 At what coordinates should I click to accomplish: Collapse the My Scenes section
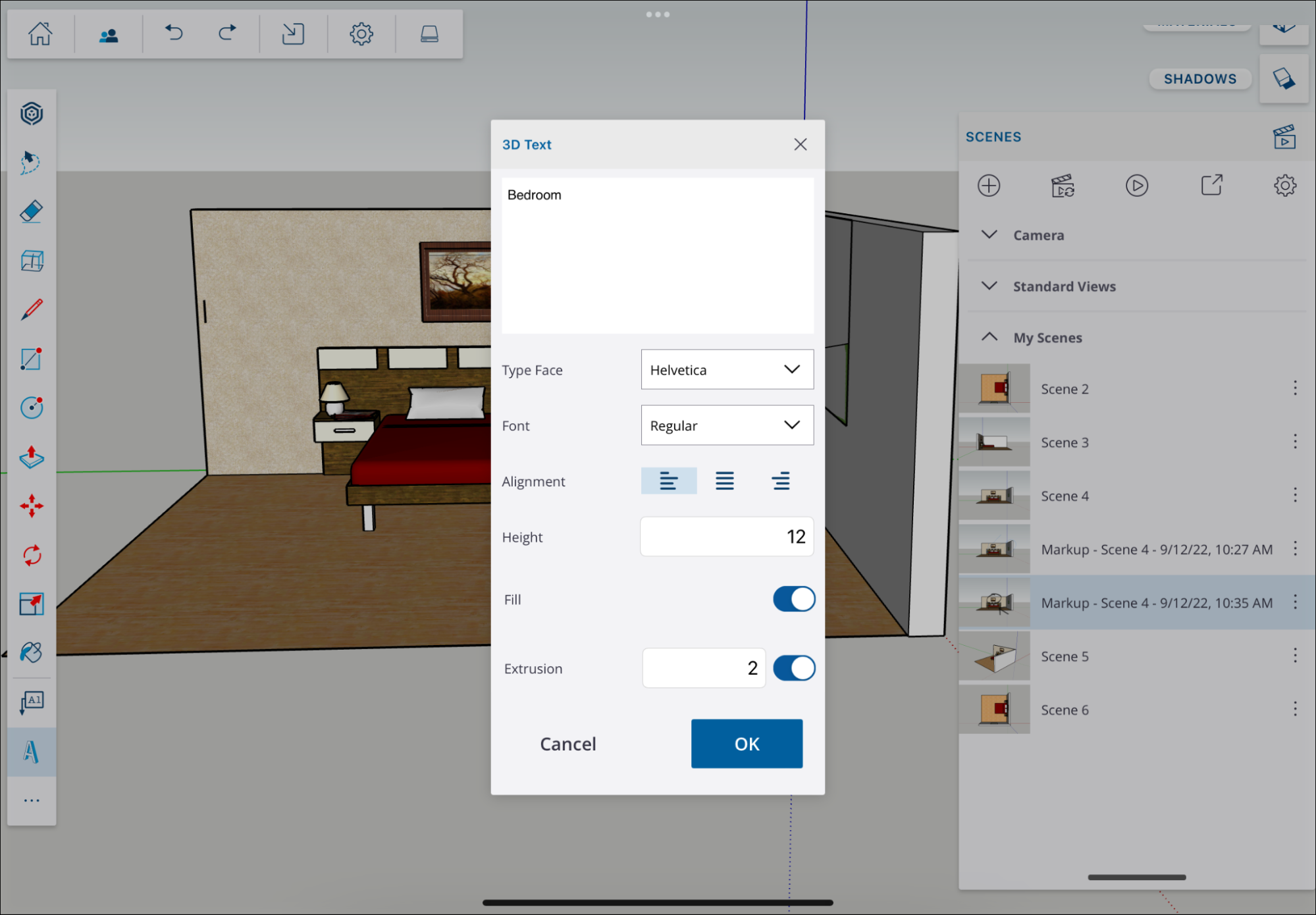(x=989, y=337)
